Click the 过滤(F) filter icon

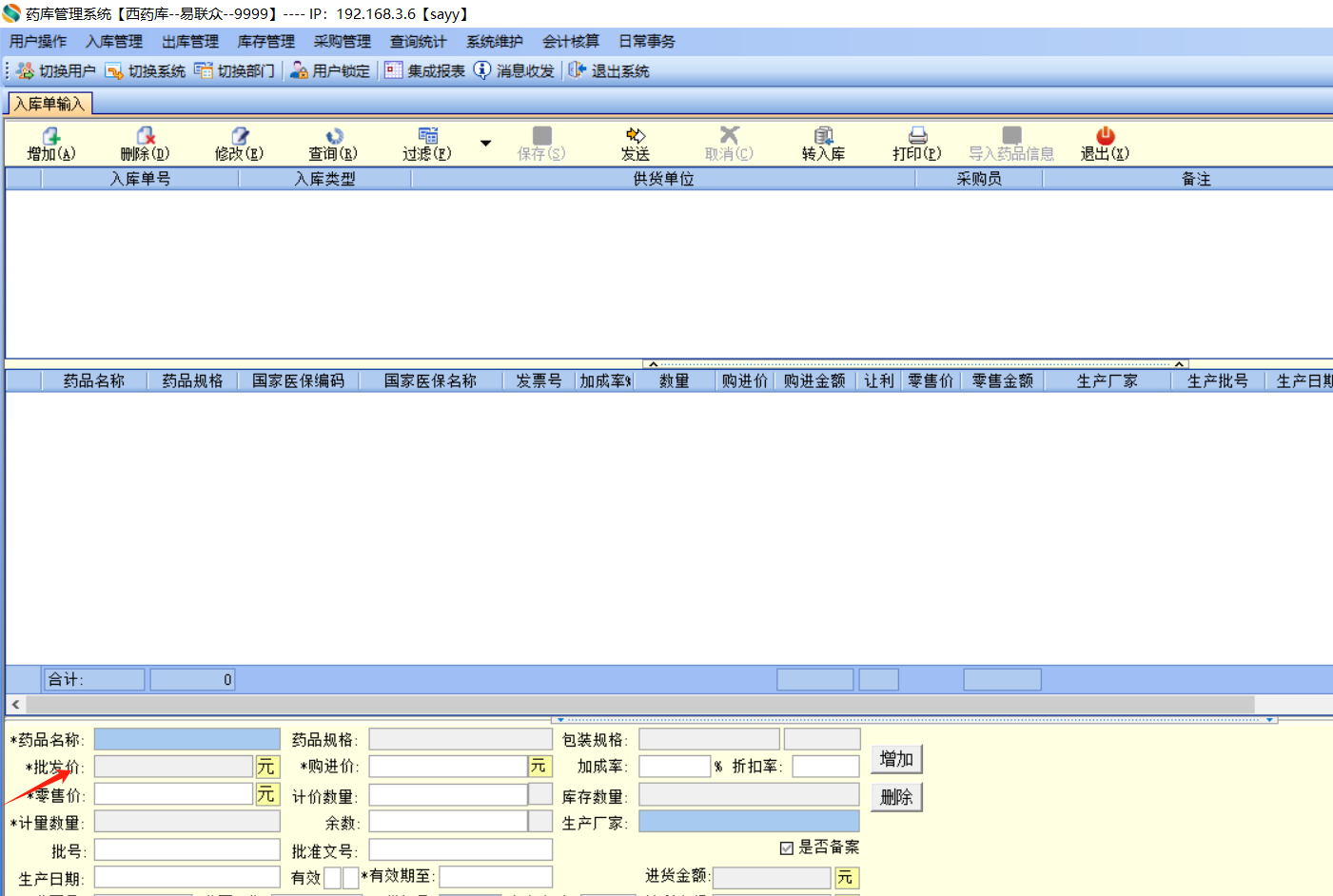click(428, 136)
